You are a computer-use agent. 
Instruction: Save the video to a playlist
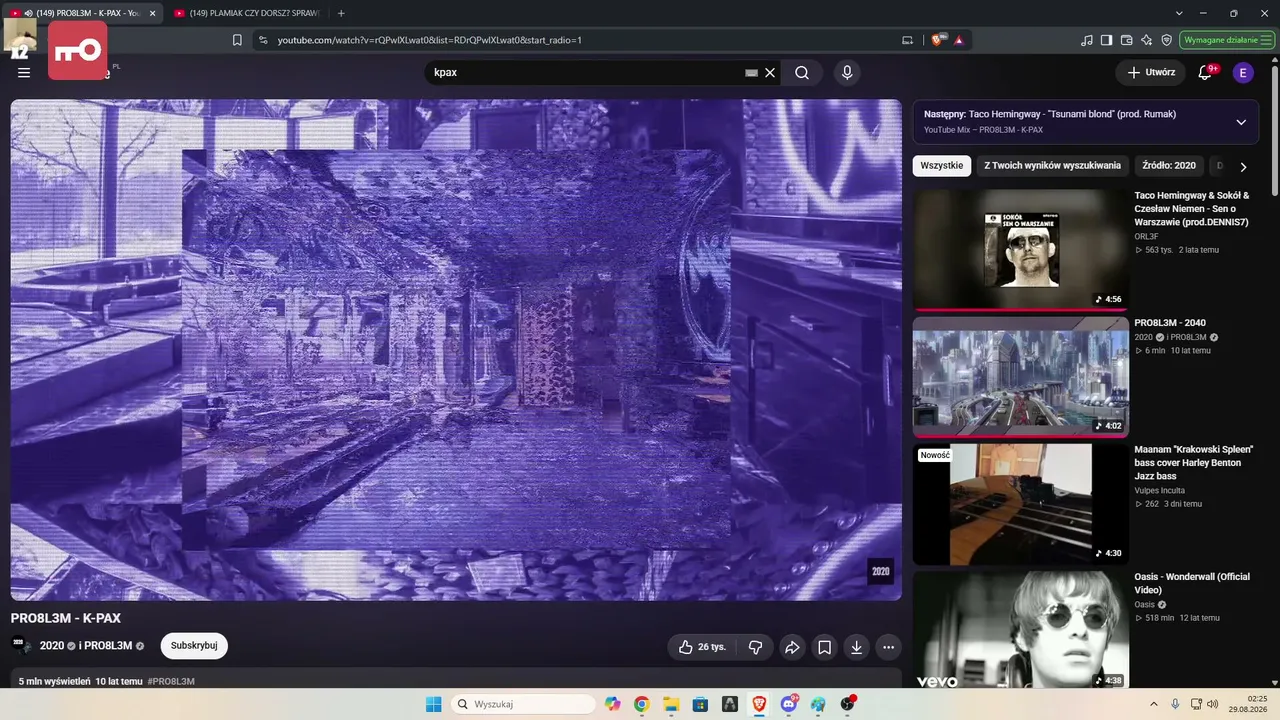[824, 647]
